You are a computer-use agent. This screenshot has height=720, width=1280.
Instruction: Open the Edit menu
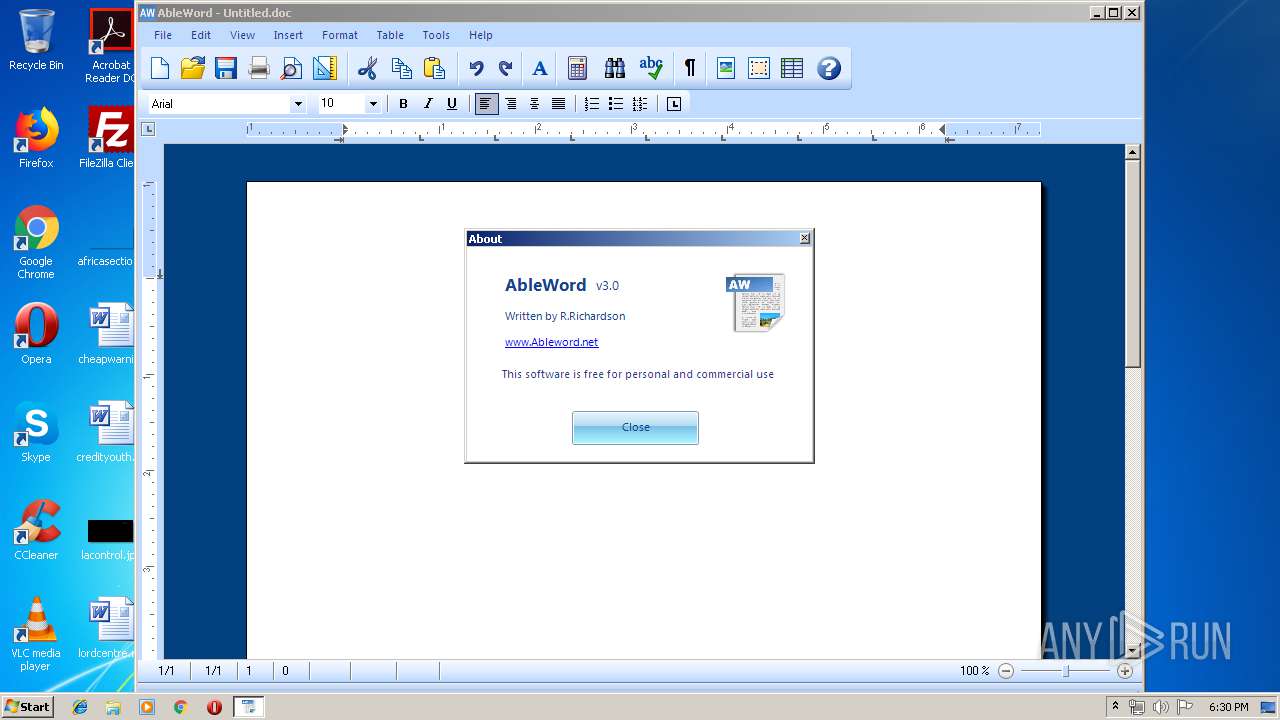coord(201,35)
